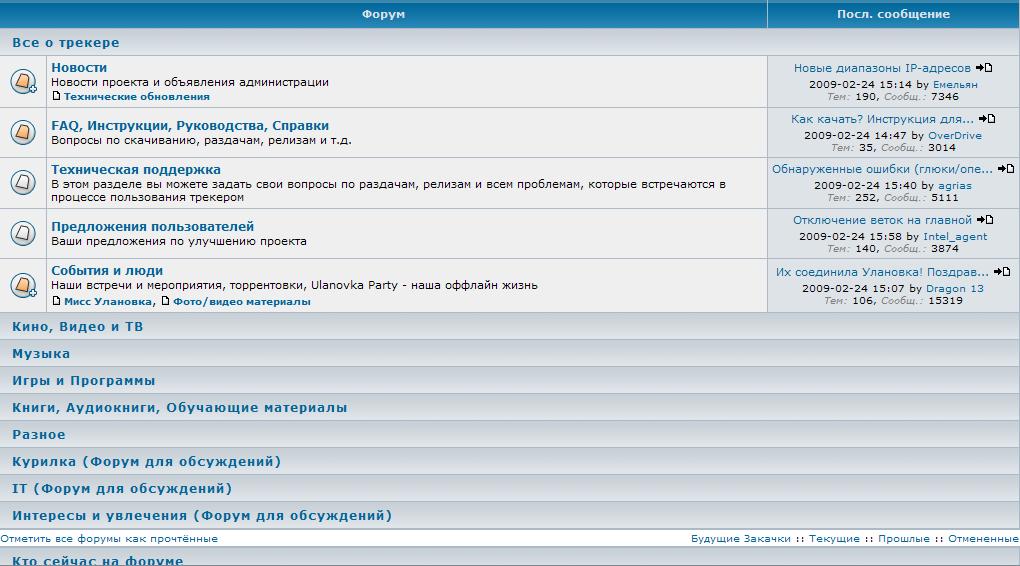
Task: Expand the Разное category
Action: [x=39, y=435]
